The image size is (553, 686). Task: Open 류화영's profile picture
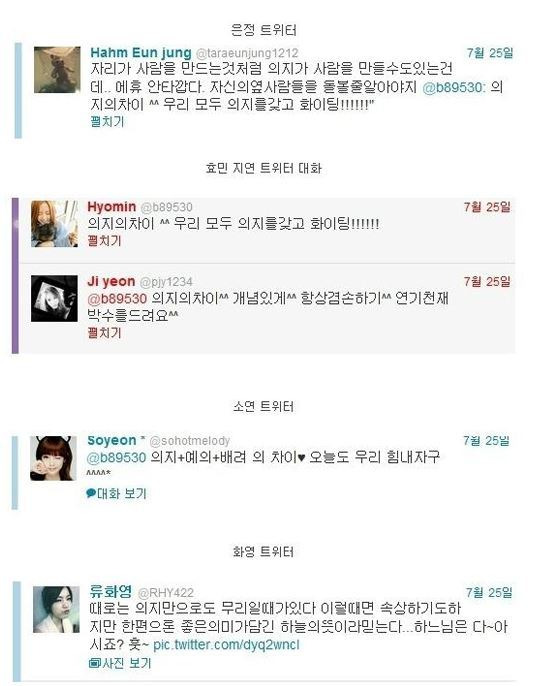(x=56, y=609)
